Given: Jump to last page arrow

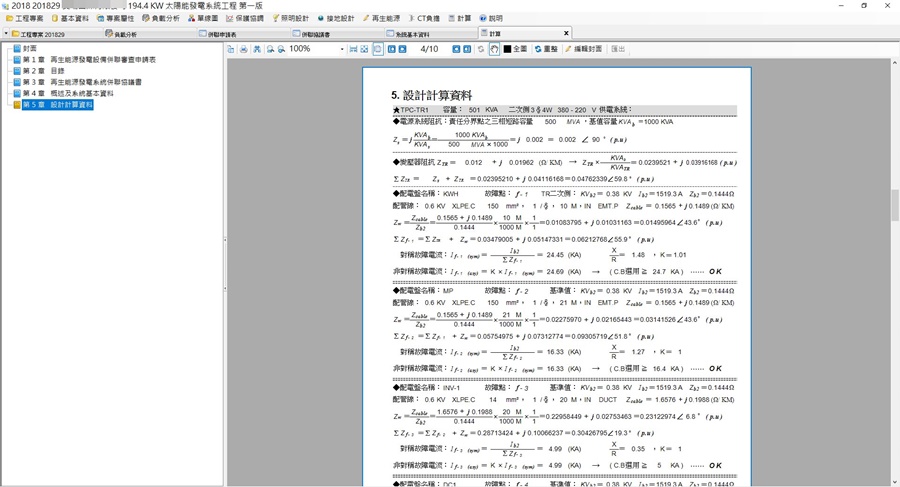Looking at the screenshot, I should [x=465, y=49].
